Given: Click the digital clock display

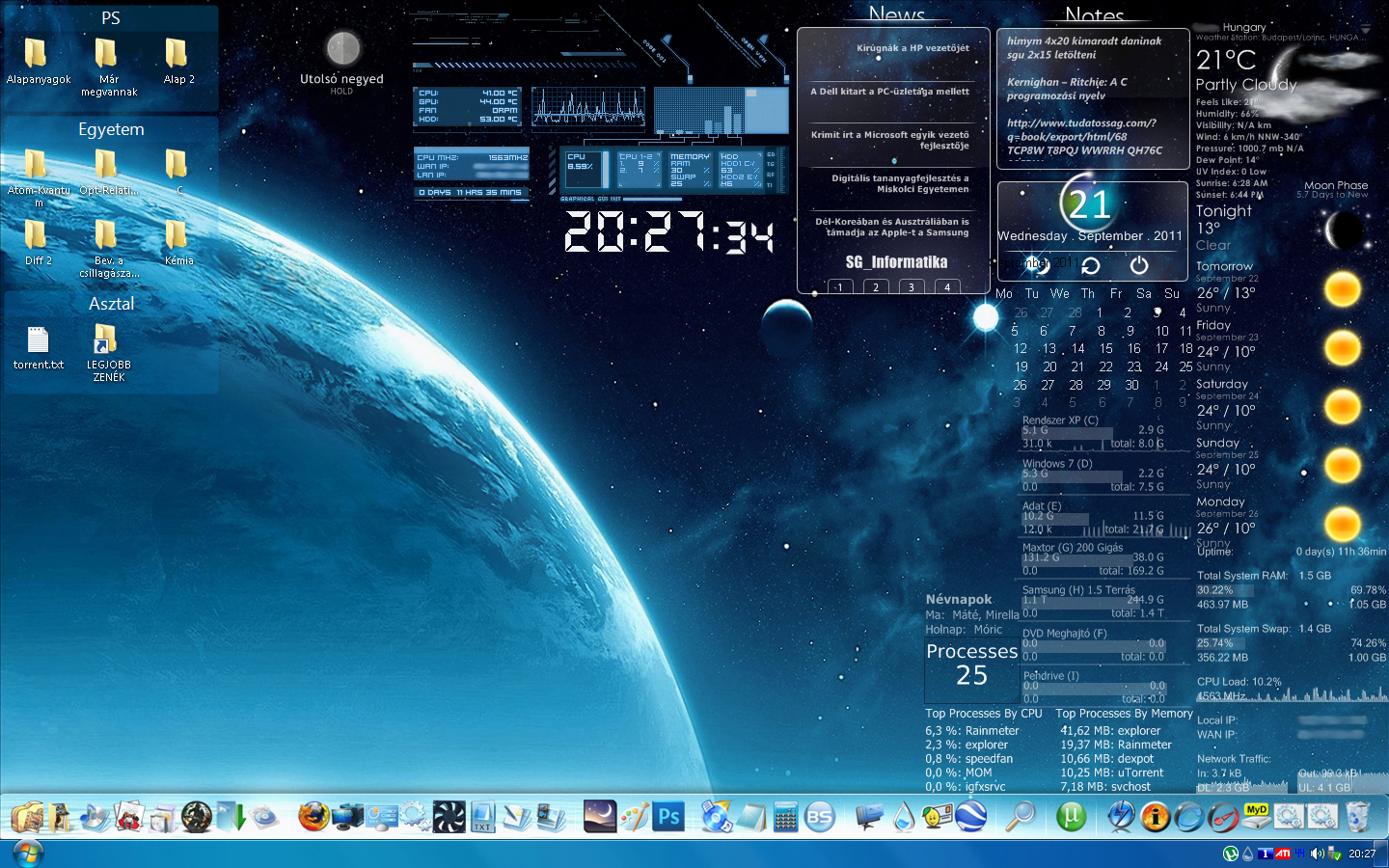Looking at the screenshot, I should click(x=669, y=231).
